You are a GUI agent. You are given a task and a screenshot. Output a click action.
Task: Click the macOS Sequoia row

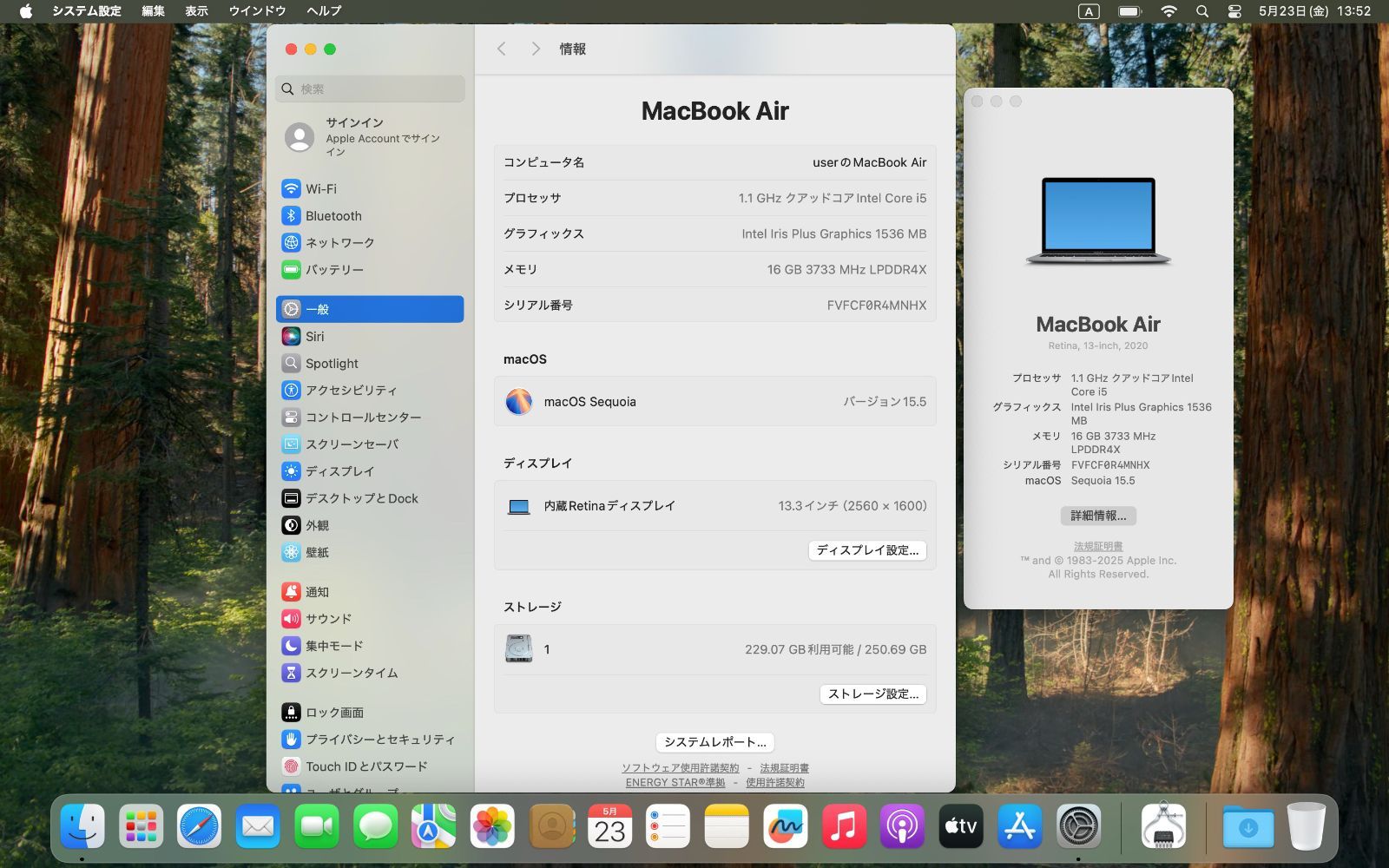(x=714, y=401)
